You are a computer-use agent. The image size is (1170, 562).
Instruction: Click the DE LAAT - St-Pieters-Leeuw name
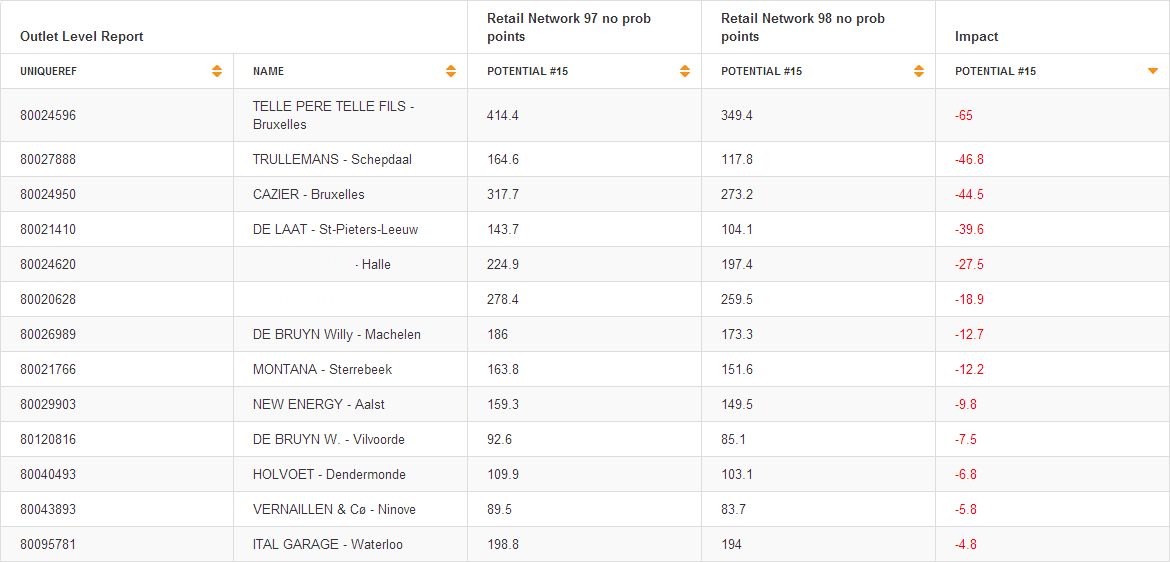(335, 230)
